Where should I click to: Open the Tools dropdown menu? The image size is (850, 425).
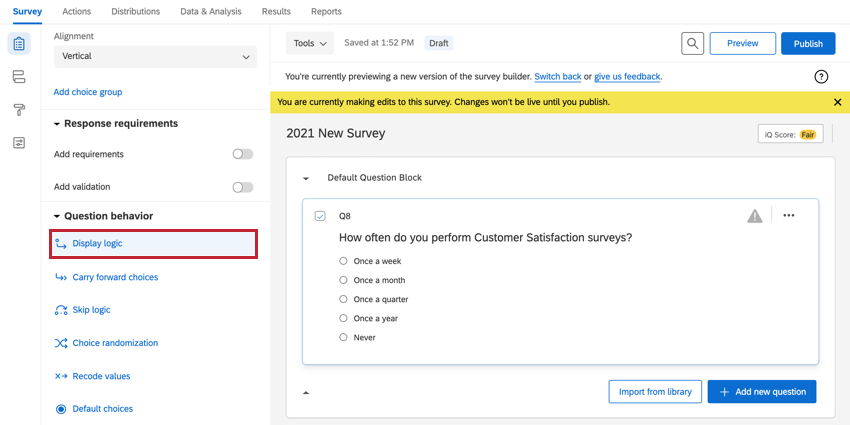coord(310,44)
